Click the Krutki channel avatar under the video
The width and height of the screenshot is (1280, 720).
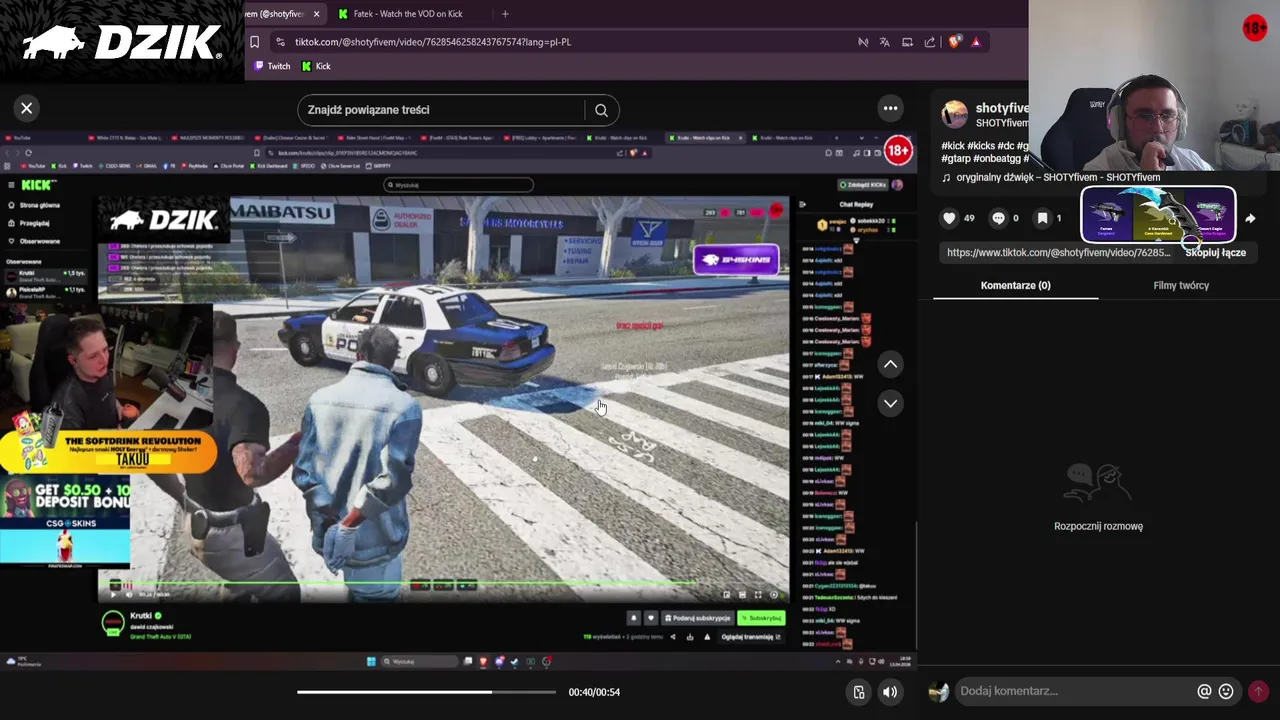pos(113,623)
